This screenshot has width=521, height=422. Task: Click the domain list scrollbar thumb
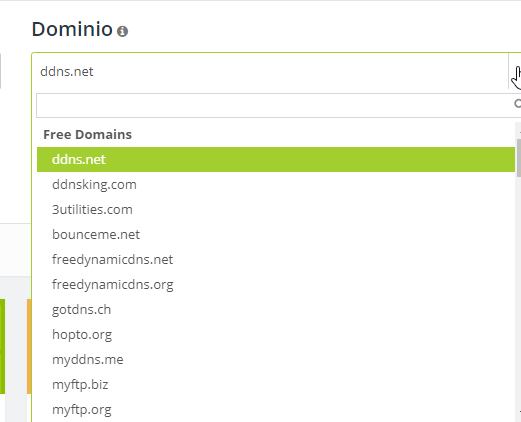(x=519, y=158)
